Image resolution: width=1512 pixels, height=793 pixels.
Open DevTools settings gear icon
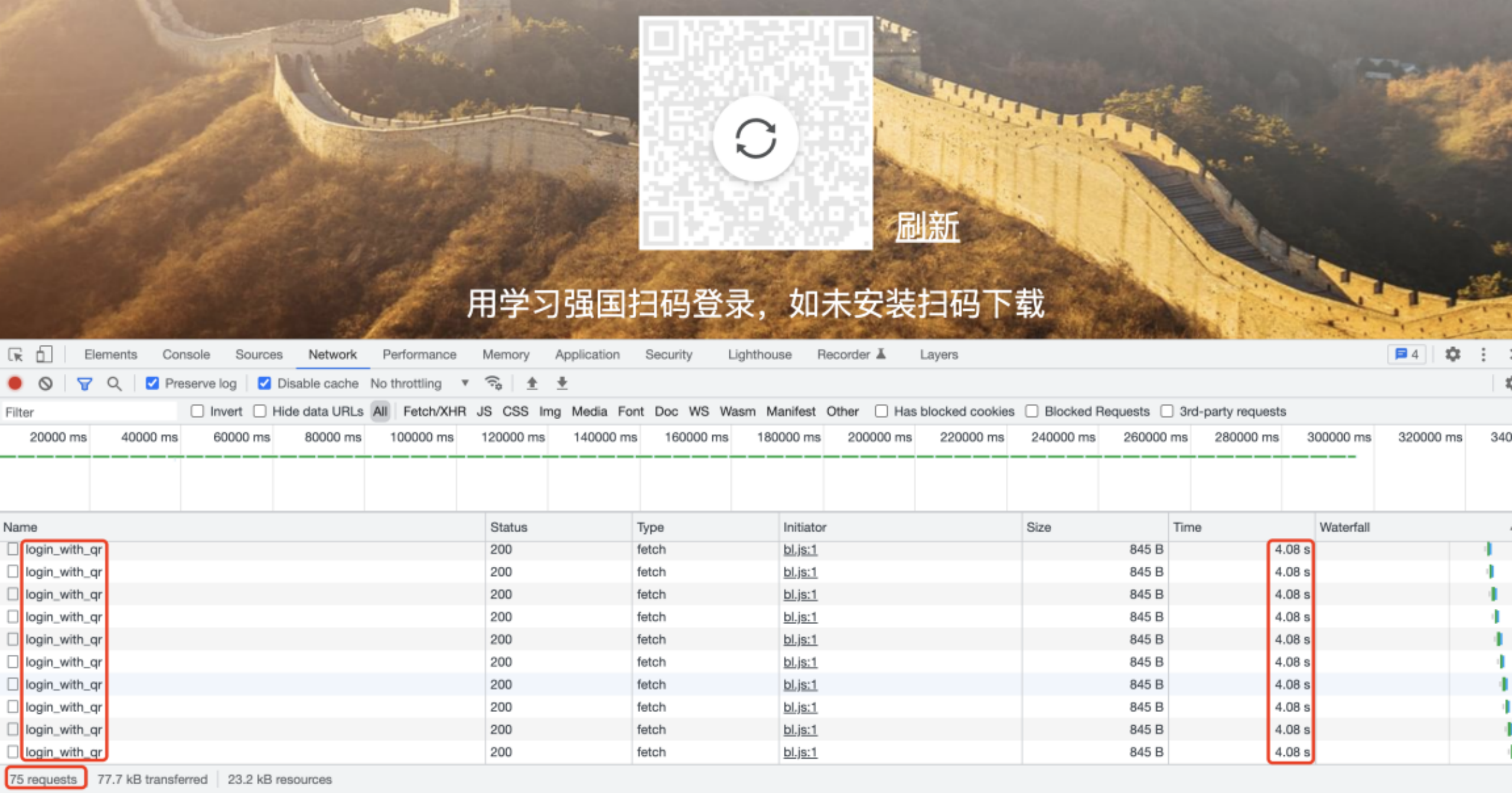click(1452, 354)
